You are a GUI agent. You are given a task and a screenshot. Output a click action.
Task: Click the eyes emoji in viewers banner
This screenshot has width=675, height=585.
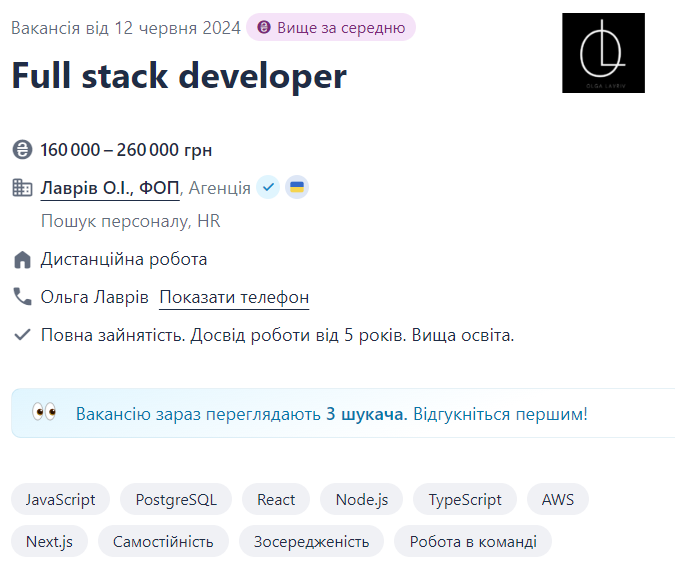[x=44, y=412]
